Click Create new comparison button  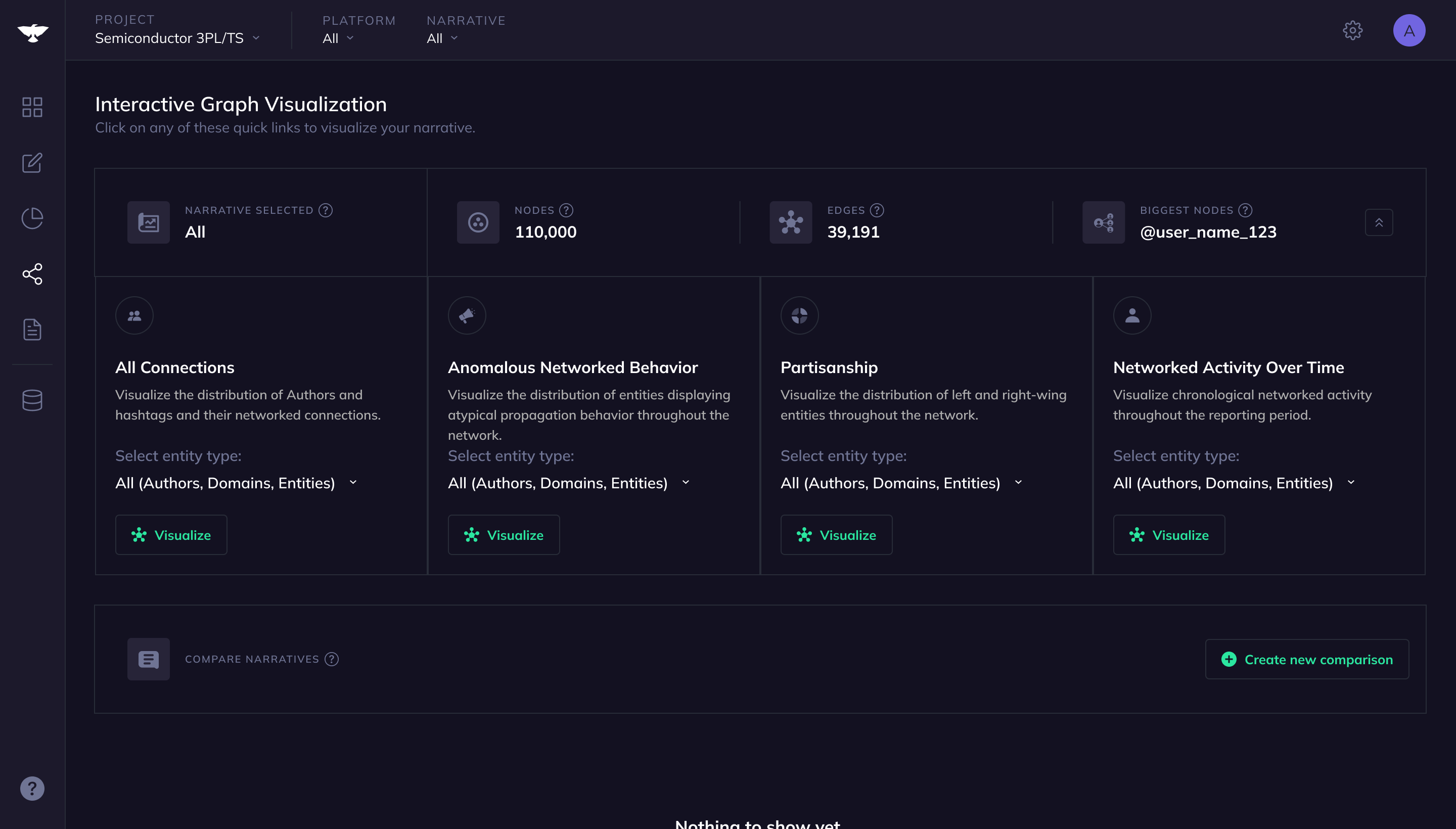click(1307, 659)
